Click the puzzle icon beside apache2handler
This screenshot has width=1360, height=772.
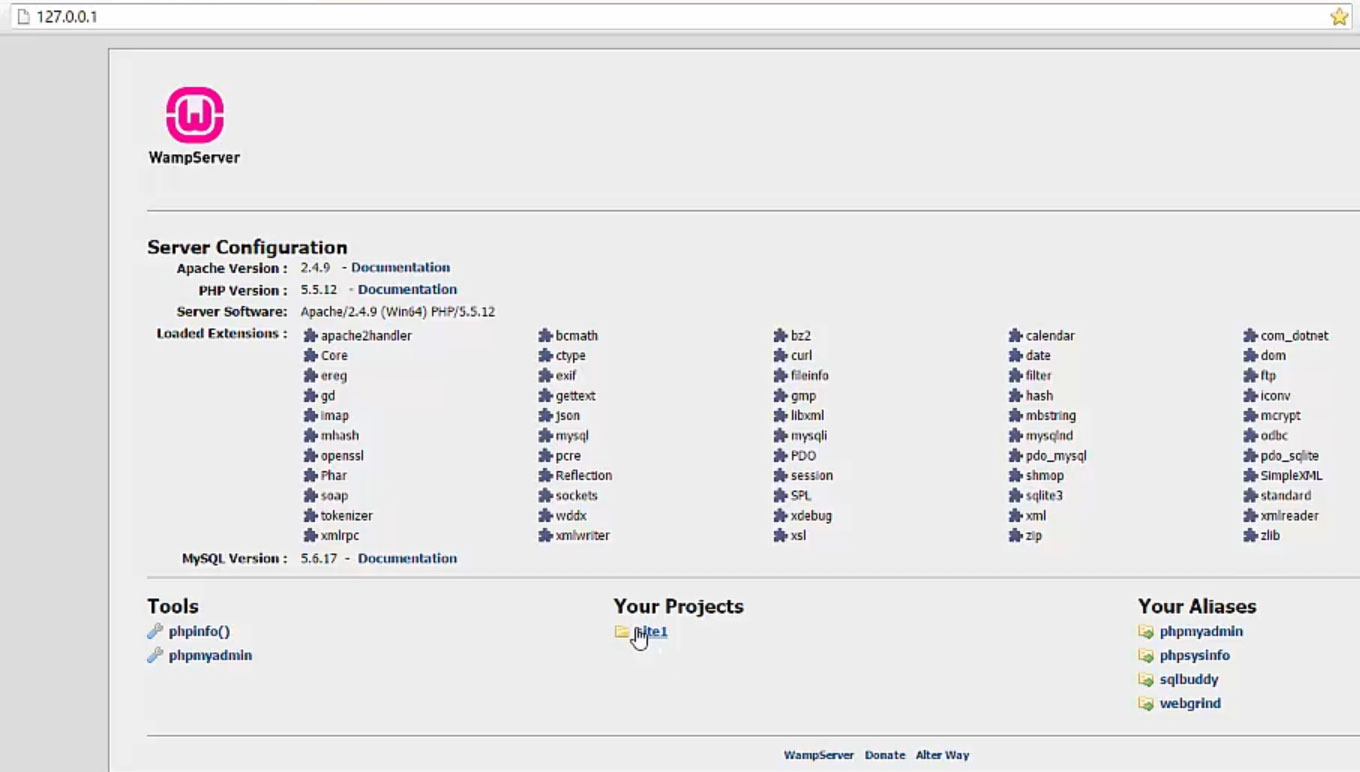coord(311,336)
